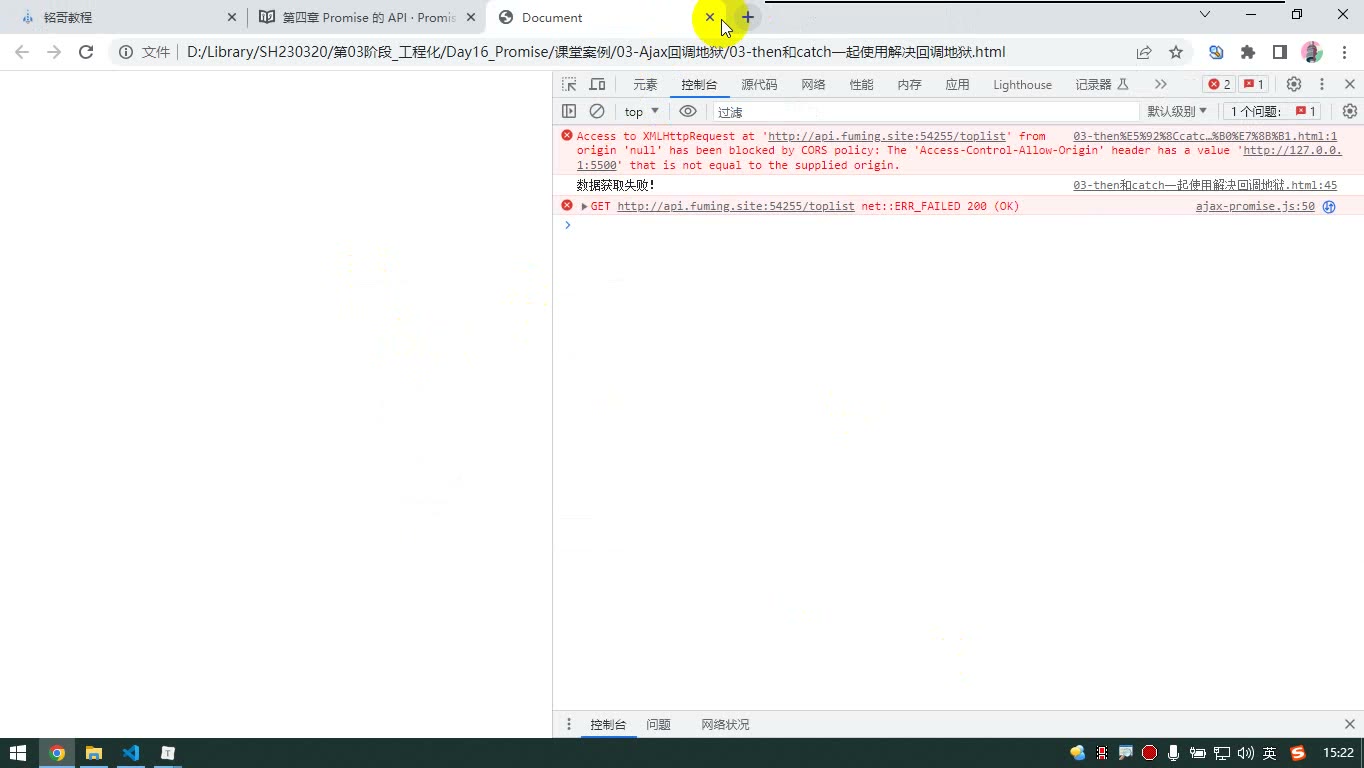Screen dimensions: 1364x768
Task: Open the top execution context dropdown
Action: point(642,111)
